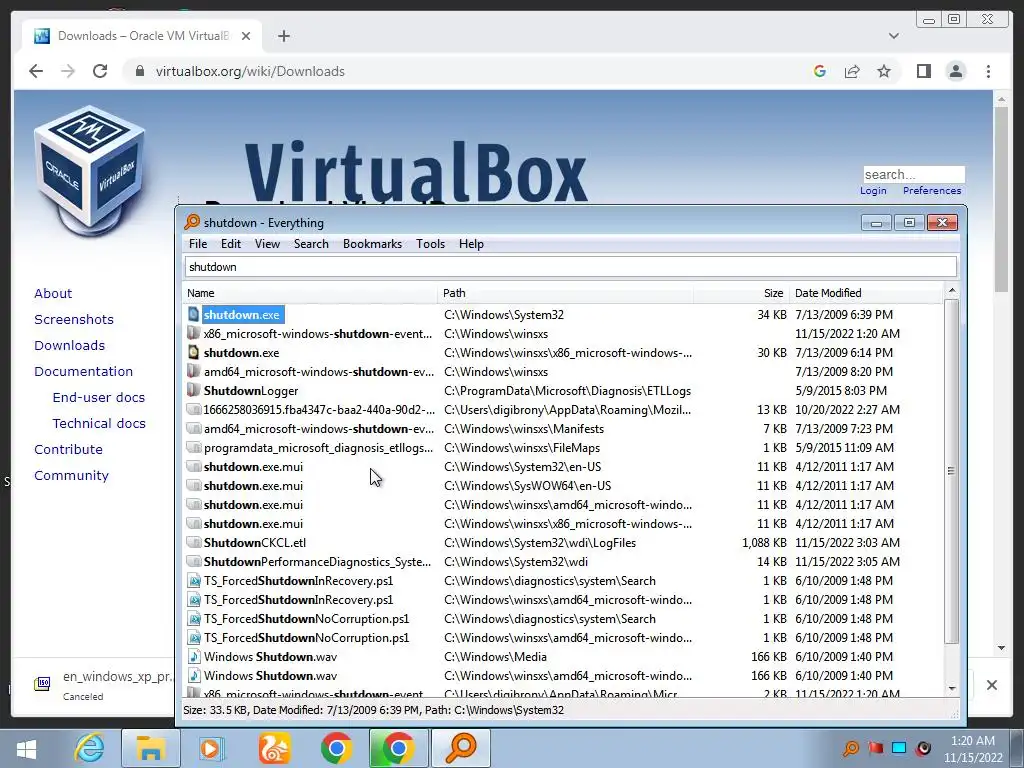Switch to Everything search taskbar icon
This screenshot has width=1024, height=768.
[x=460, y=748]
